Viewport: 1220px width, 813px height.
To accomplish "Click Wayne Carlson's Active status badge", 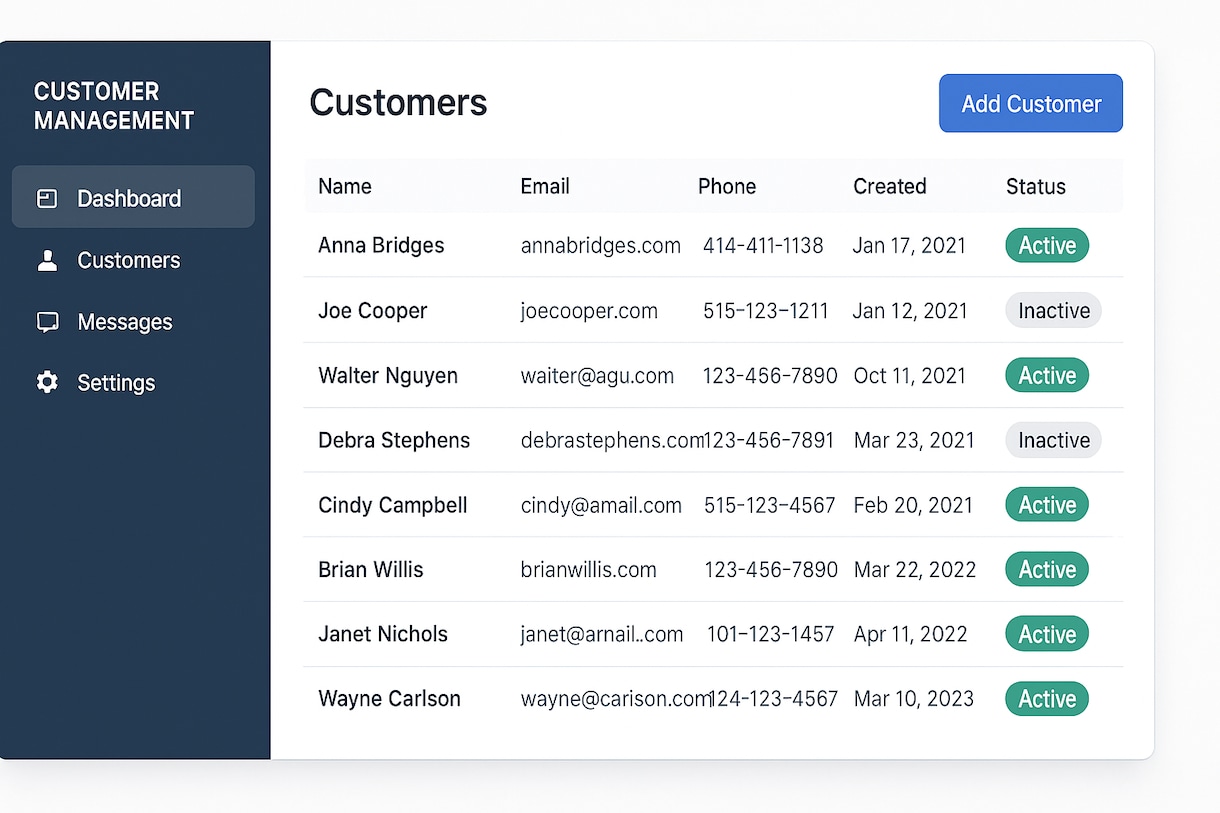I will tap(1047, 699).
